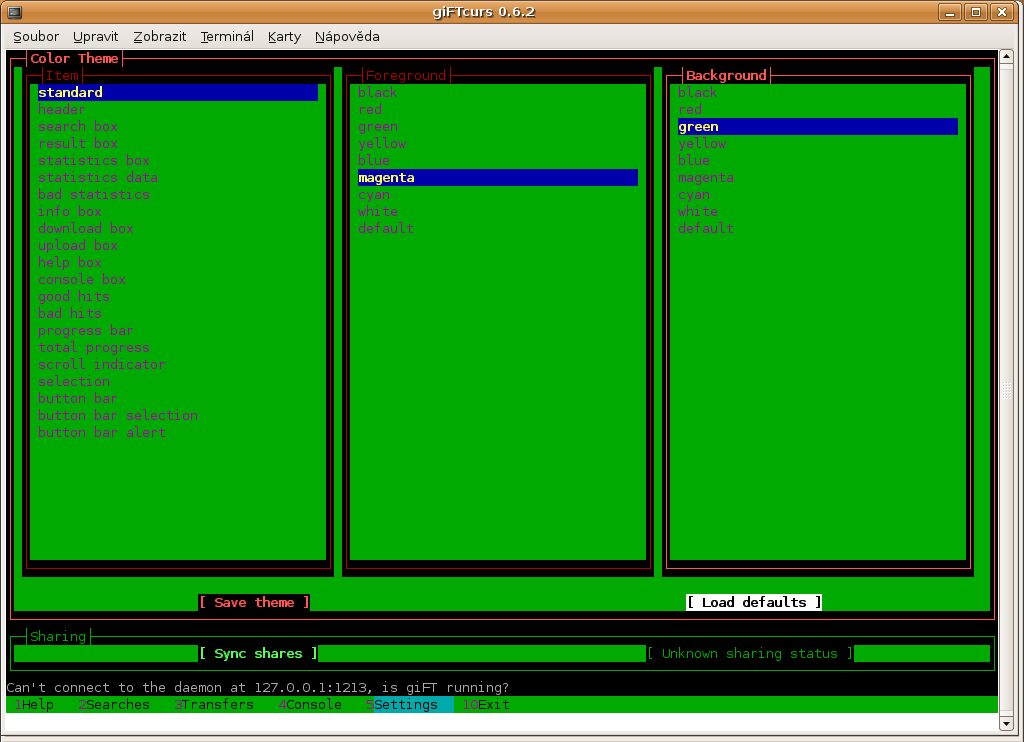Switch to 1Help in bottom bar

pyautogui.click(x=34, y=705)
